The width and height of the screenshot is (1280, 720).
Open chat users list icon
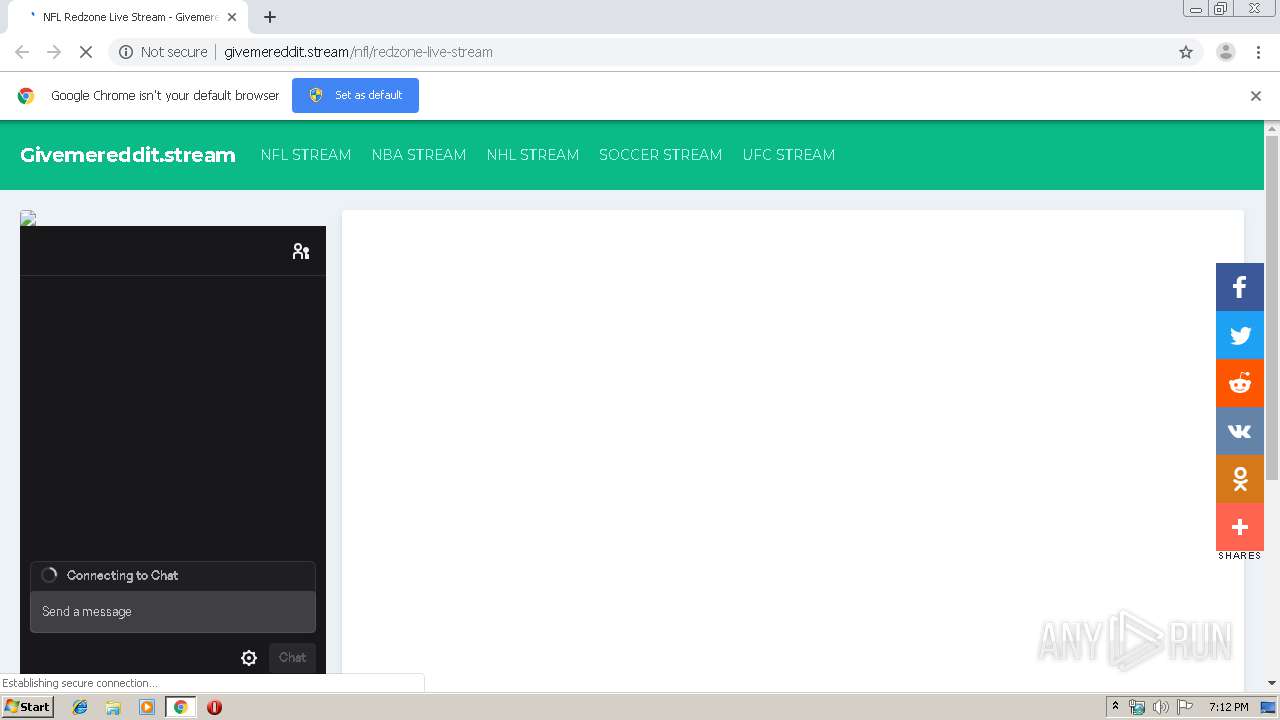(x=301, y=251)
